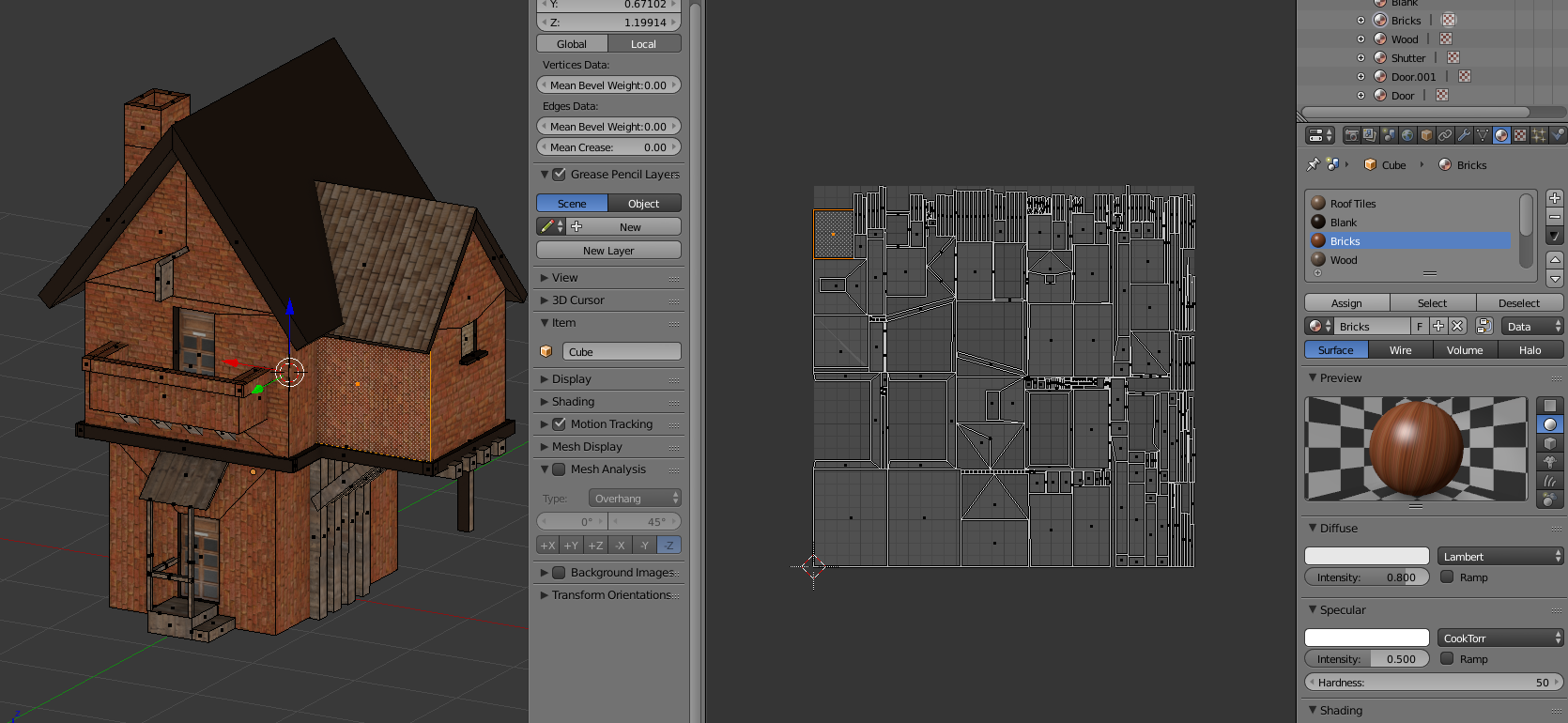Click the Hardness slider

1434,682
